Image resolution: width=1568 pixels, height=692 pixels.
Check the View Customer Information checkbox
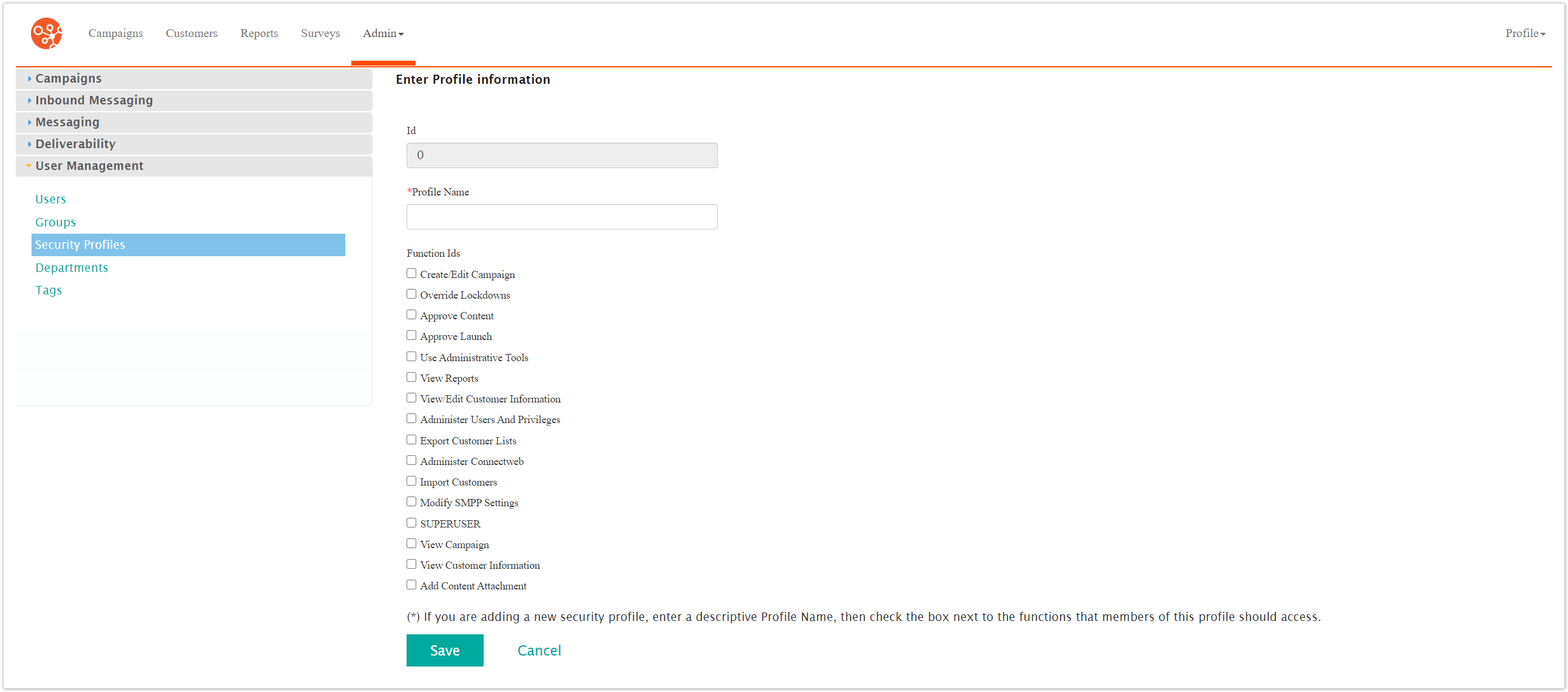pyautogui.click(x=411, y=565)
